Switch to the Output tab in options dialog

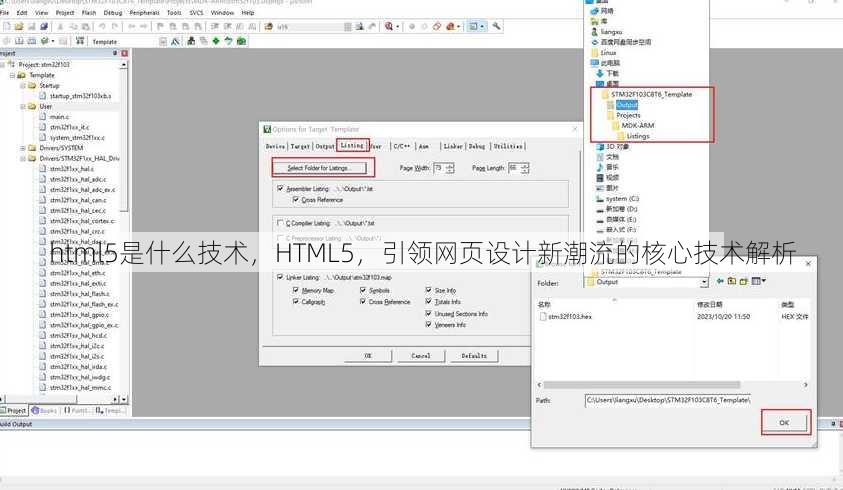coord(325,146)
